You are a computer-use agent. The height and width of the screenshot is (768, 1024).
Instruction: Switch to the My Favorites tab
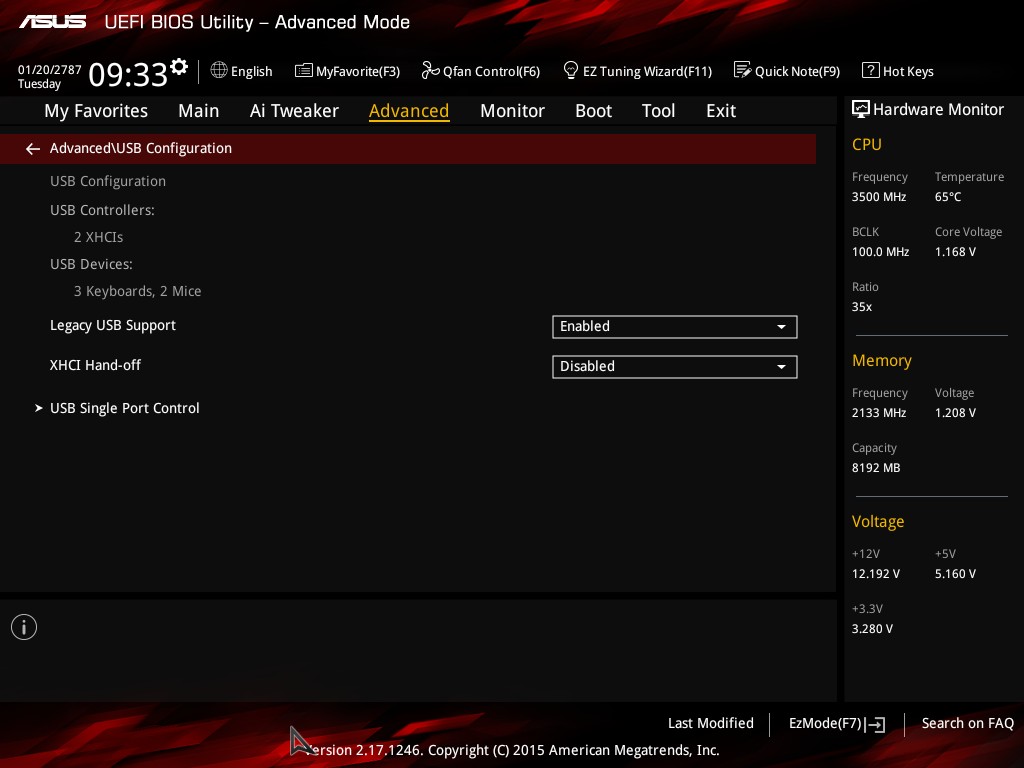pos(96,111)
